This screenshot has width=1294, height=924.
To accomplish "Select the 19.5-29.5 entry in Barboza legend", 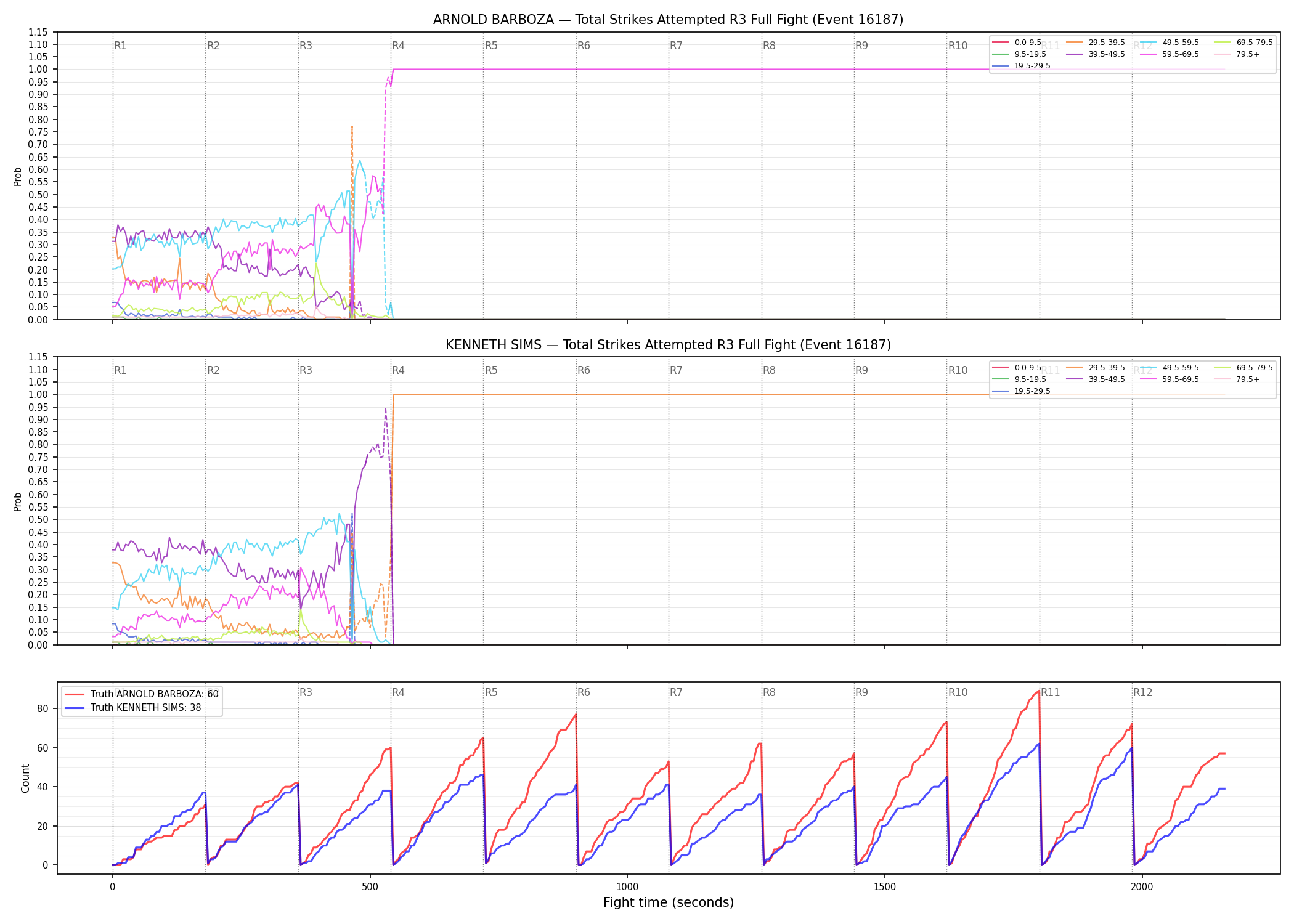I will point(1022,66).
